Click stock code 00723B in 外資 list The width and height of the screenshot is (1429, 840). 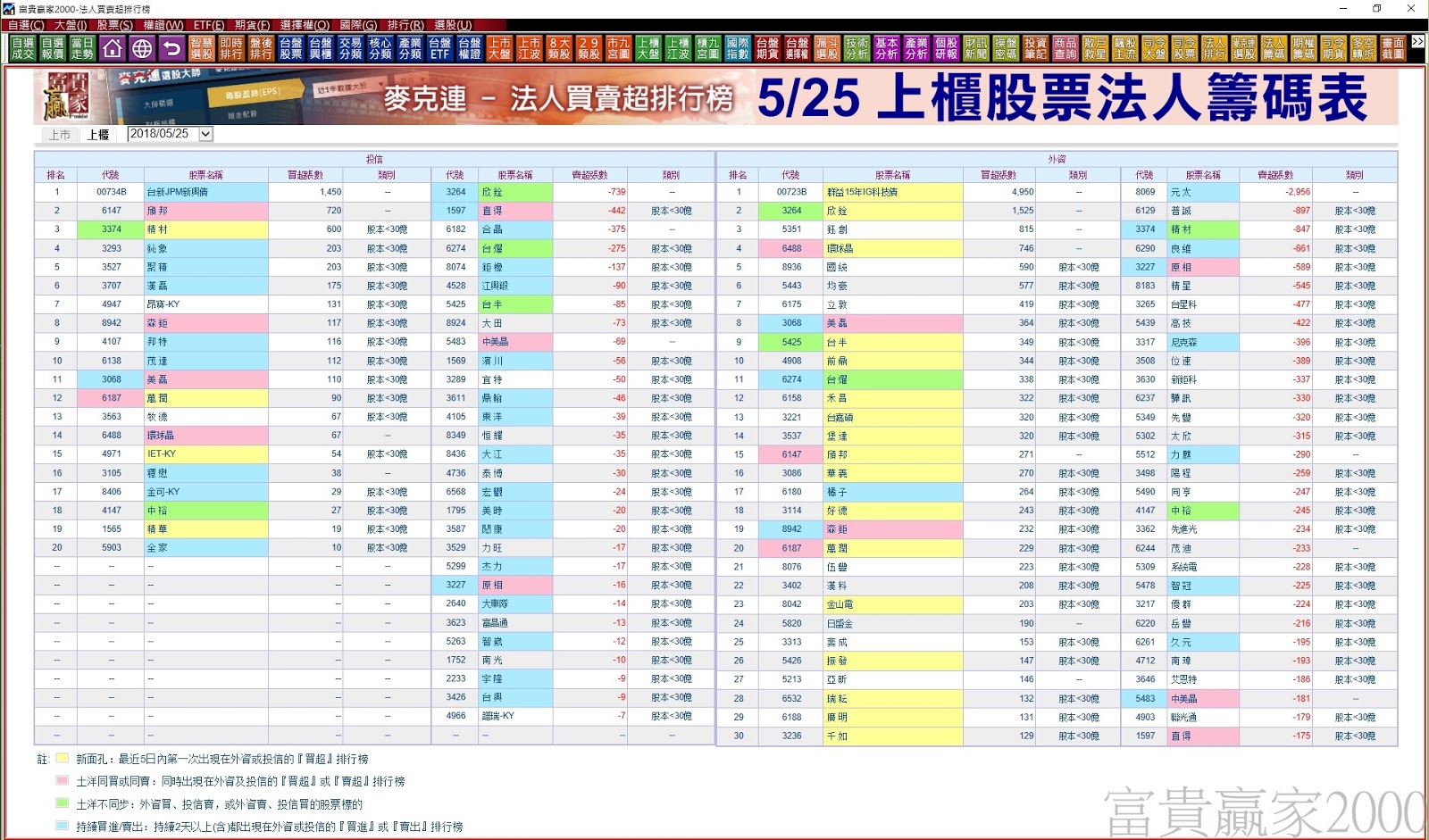click(790, 192)
